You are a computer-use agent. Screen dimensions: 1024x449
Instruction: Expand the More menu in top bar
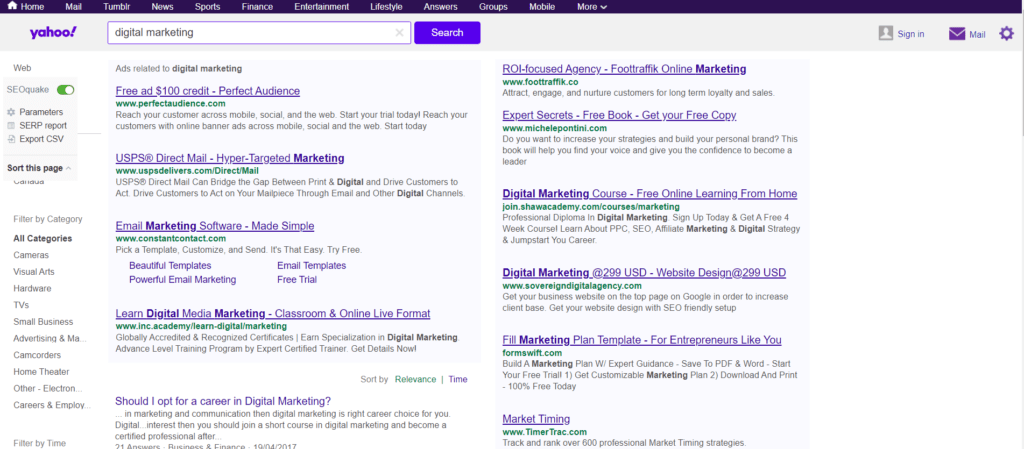pyautogui.click(x=592, y=7)
